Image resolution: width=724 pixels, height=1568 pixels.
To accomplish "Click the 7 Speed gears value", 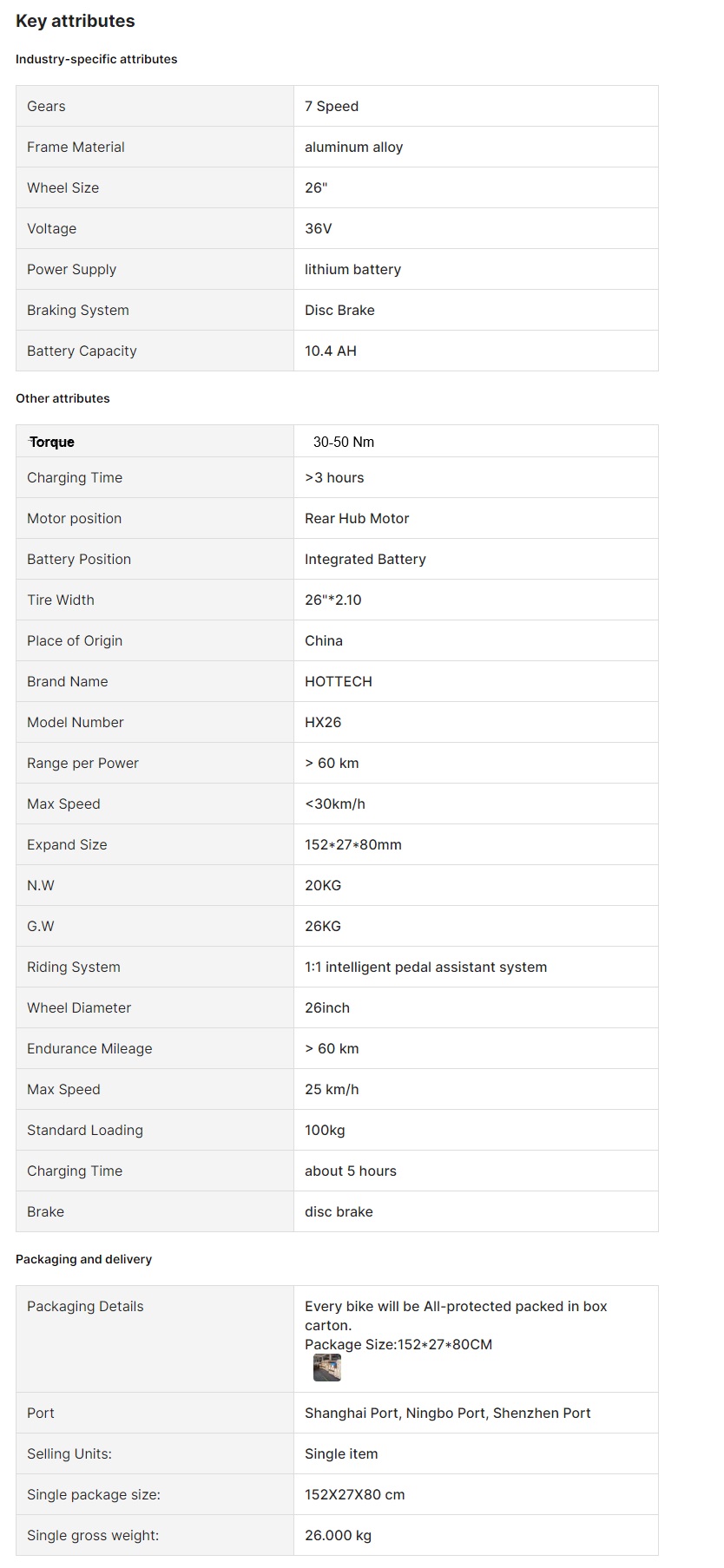I will click(332, 106).
